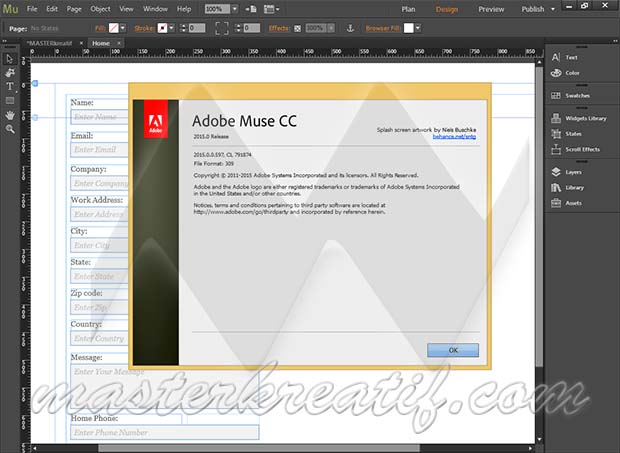Click the Adobe logo in the About dialog
620x453 pixels.
pyautogui.click(x=156, y=119)
